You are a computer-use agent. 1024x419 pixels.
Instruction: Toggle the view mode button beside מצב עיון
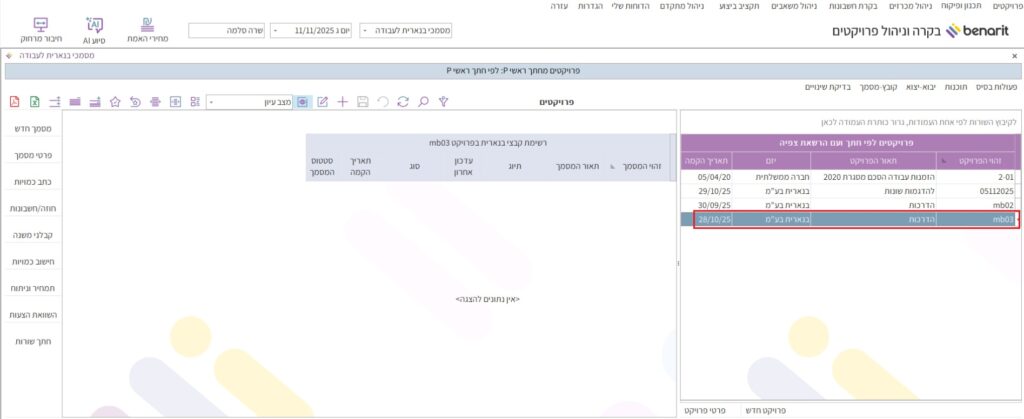[x=303, y=102]
